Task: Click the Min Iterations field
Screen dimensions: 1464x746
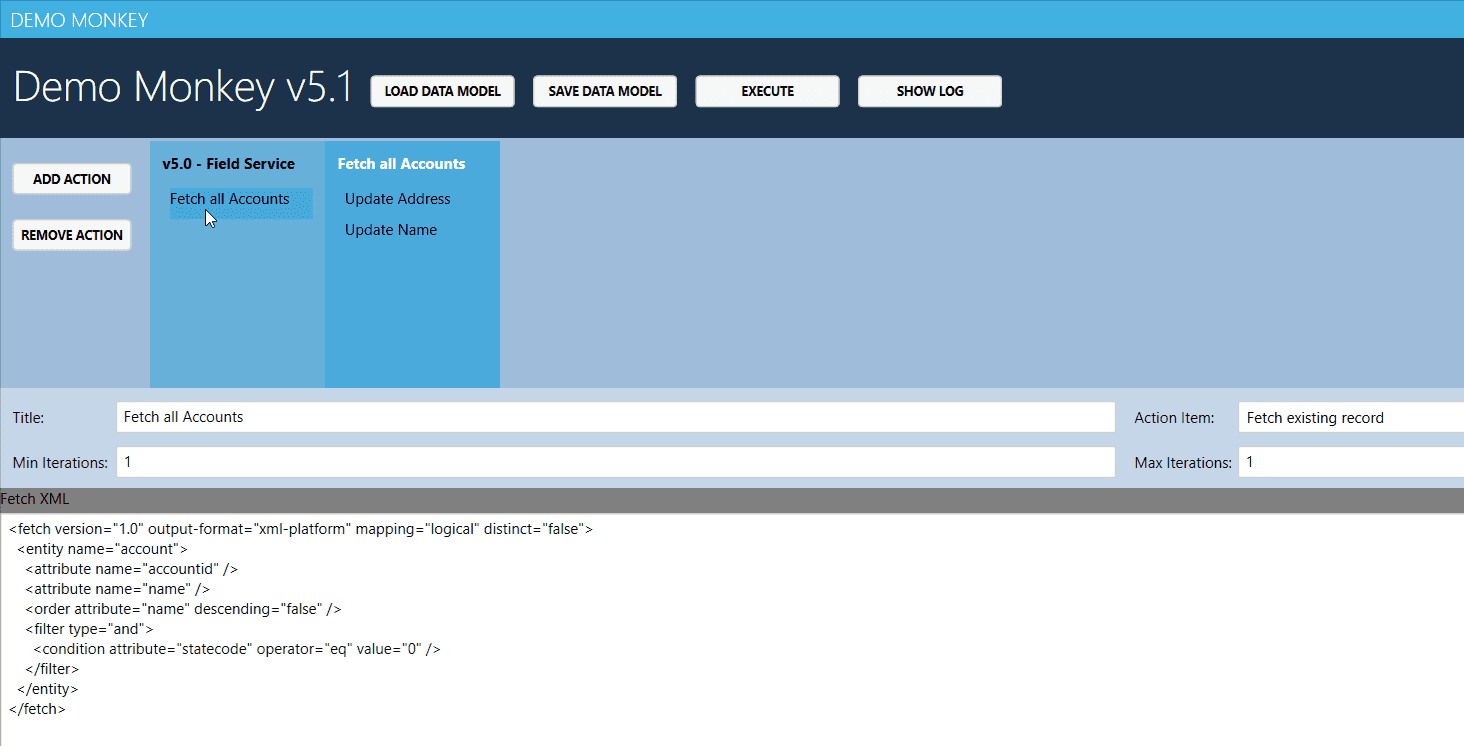Action: point(615,461)
